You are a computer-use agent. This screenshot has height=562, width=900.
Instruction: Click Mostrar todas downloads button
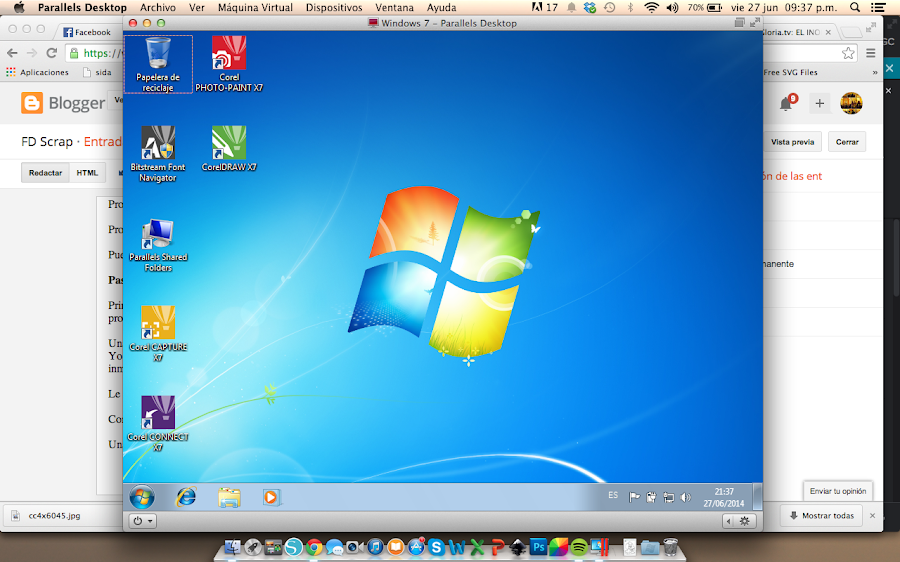coord(822,516)
